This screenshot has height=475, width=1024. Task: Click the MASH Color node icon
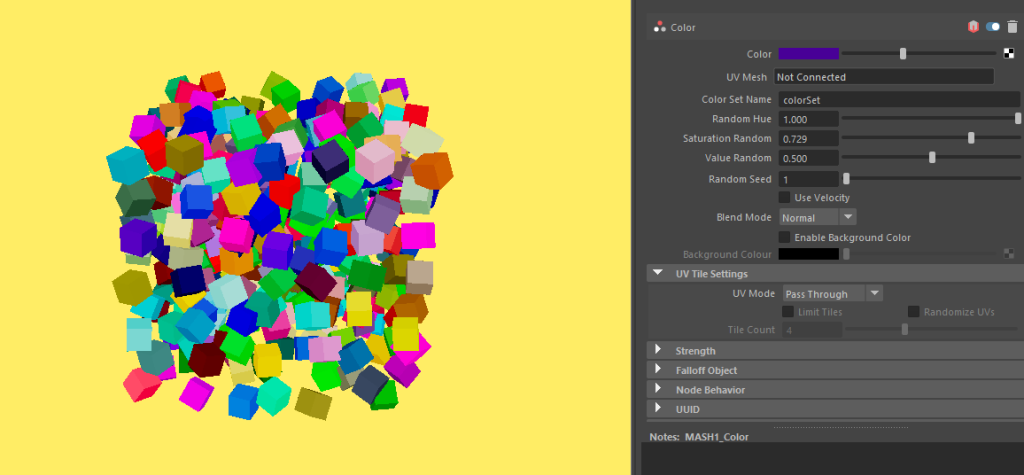pyautogui.click(x=659, y=28)
